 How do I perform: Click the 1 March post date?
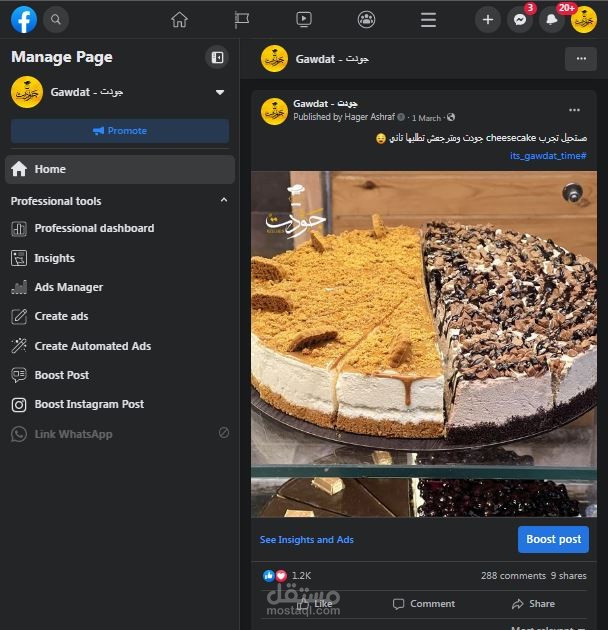[x=426, y=118]
